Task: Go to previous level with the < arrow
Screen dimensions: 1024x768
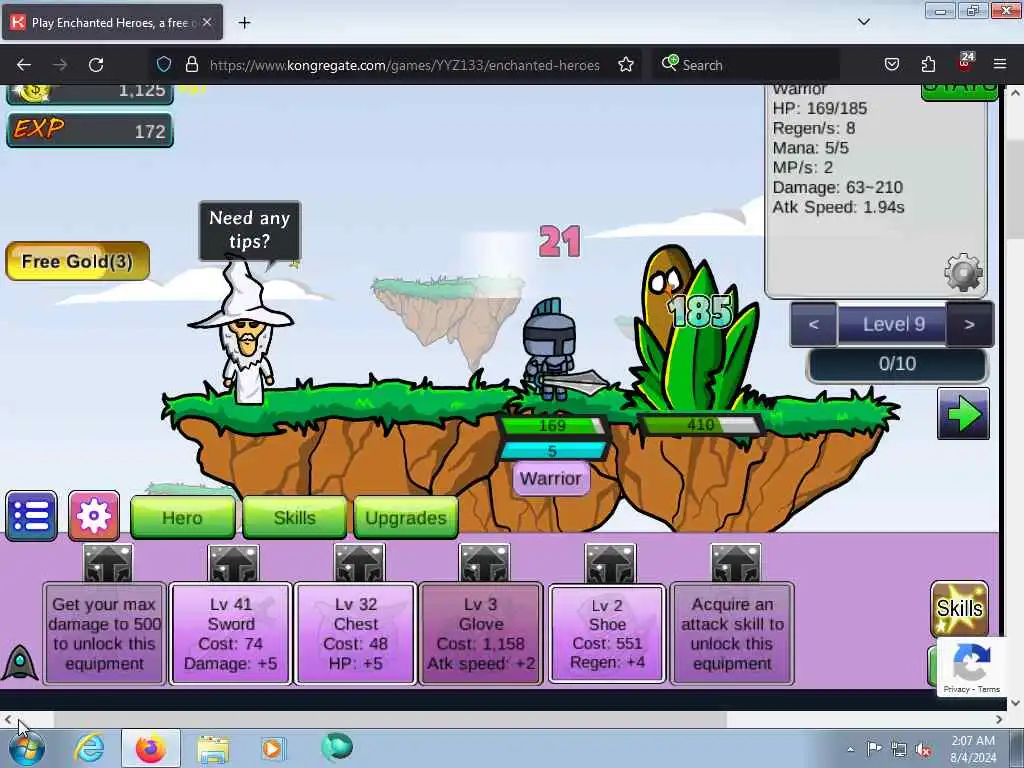Action: pos(814,325)
